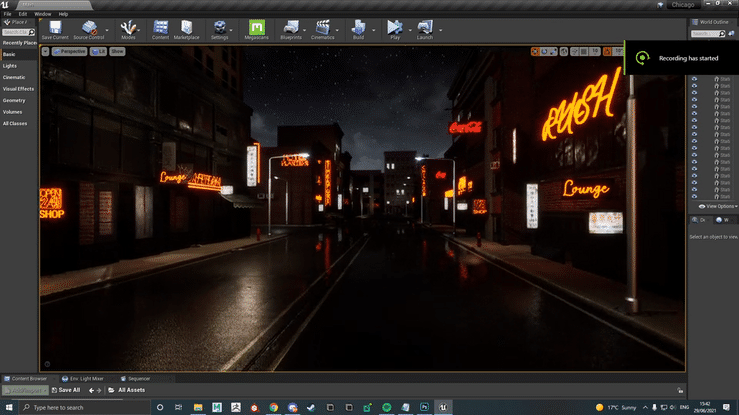Viewport: 739px width, 415px height.
Task: Expand the Settings dropdown arrow
Action: (231, 30)
